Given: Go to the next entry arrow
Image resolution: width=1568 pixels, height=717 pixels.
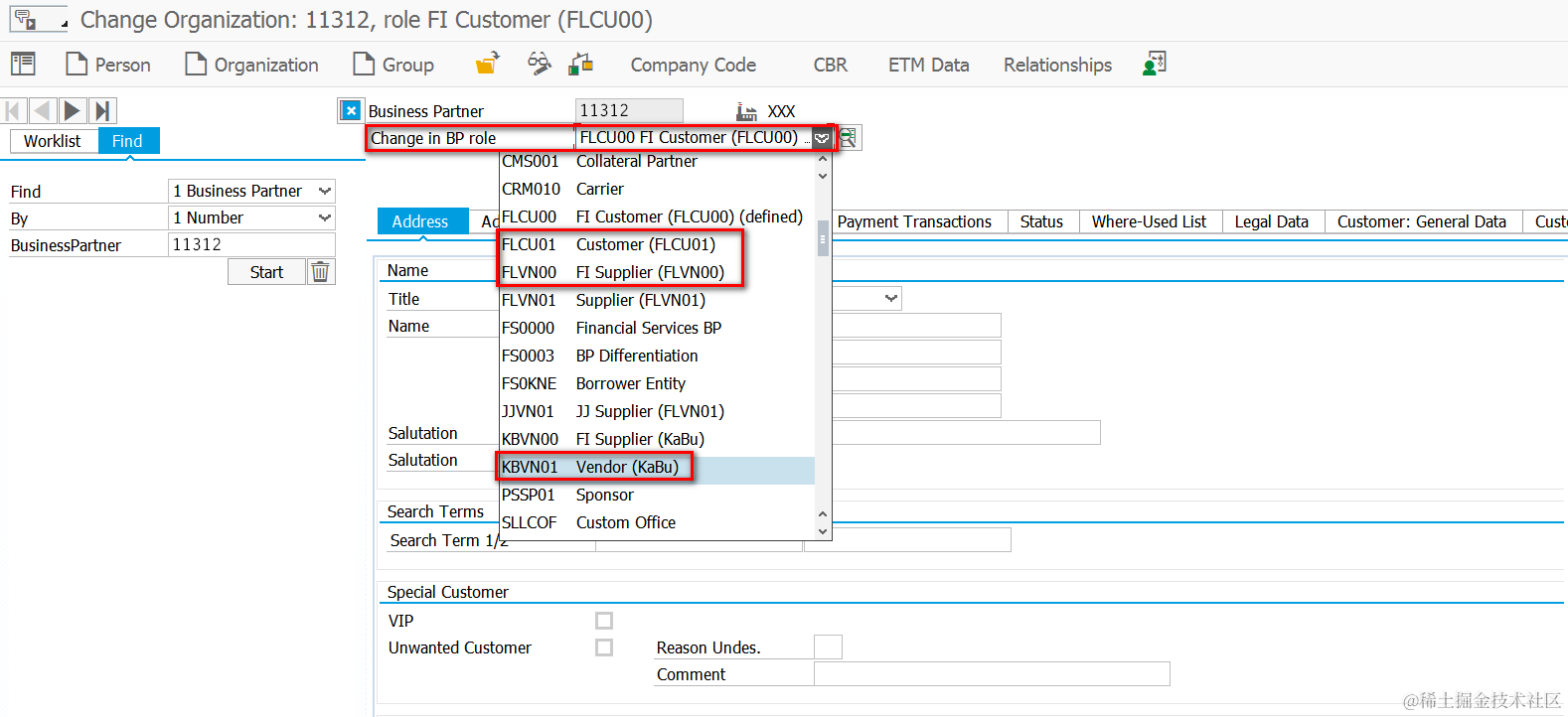Looking at the screenshot, I should [x=73, y=110].
